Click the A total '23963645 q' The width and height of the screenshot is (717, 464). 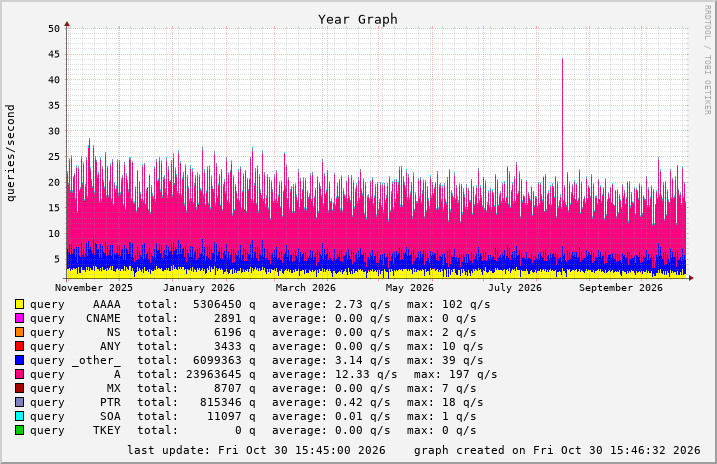(221, 374)
